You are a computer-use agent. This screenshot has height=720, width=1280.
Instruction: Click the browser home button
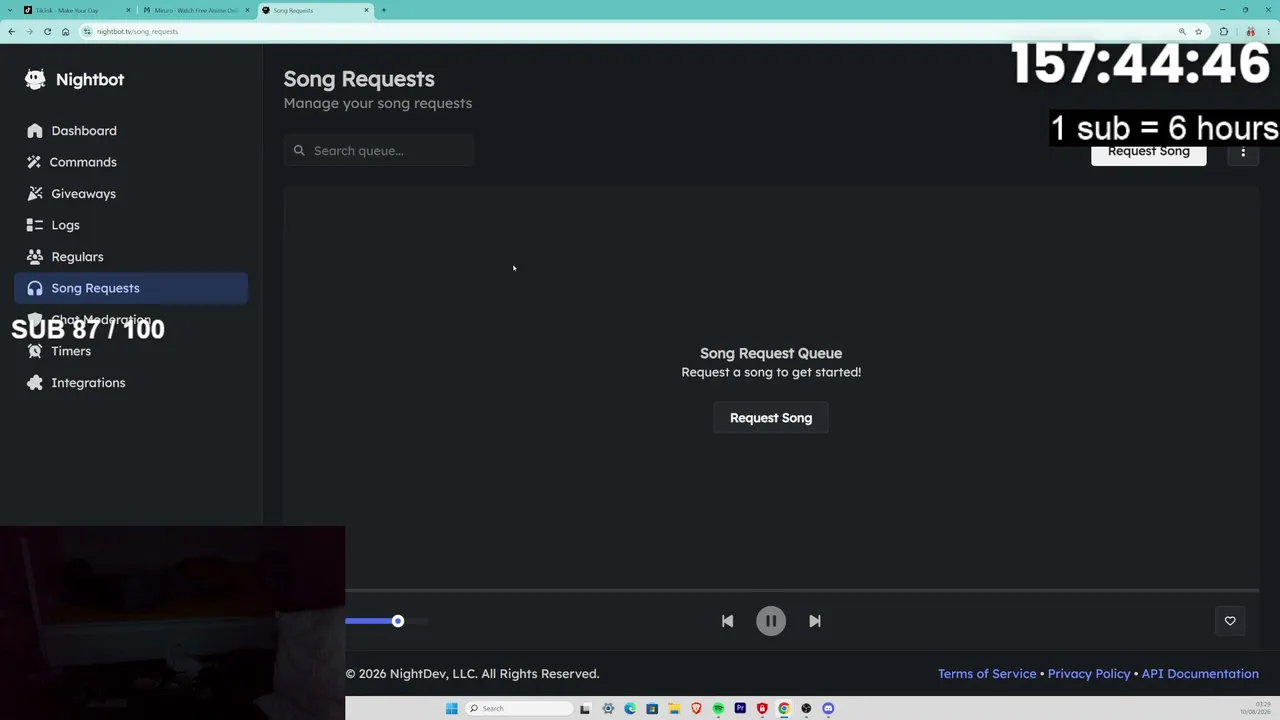(65, 31)
